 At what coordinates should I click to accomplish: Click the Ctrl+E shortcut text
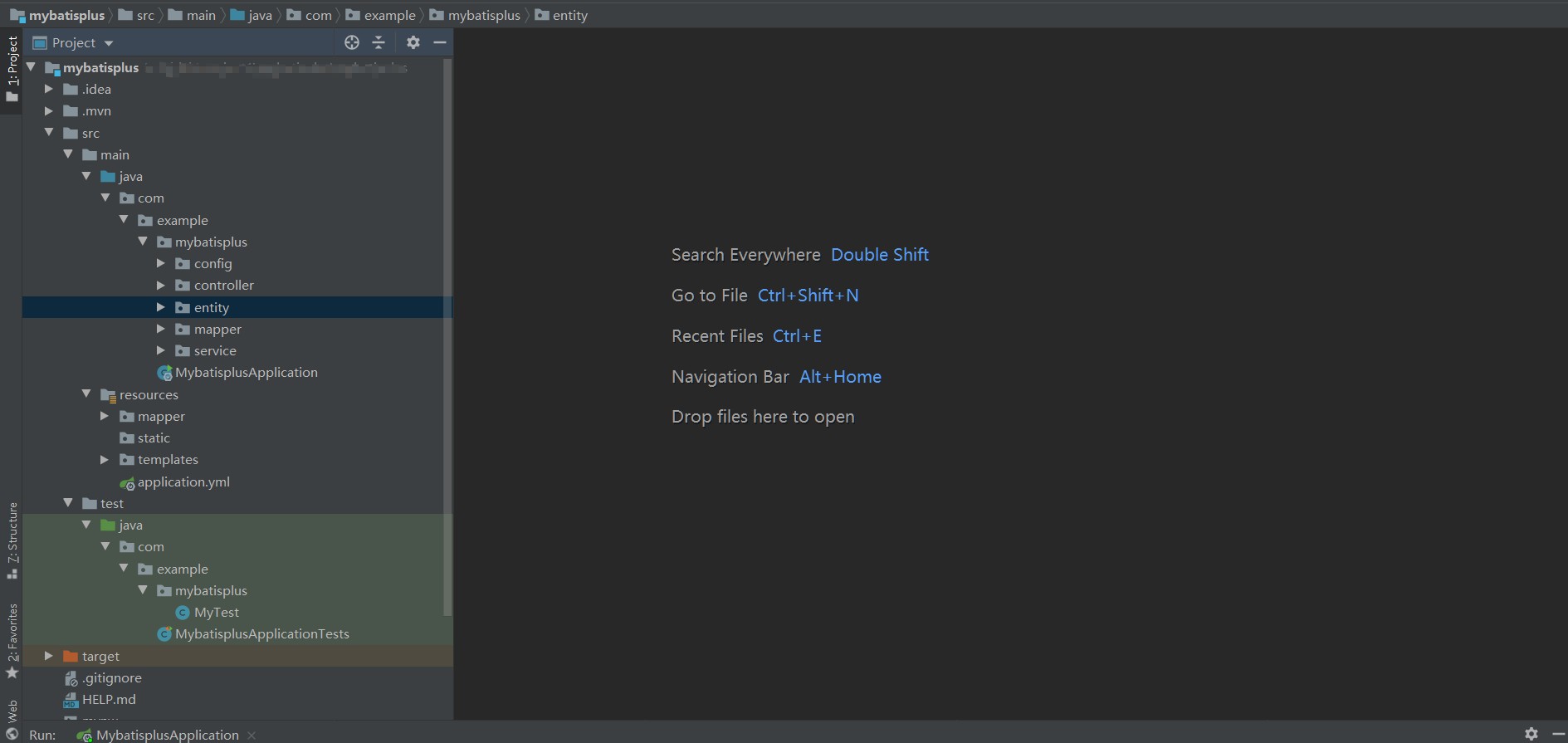coord(797,336)
